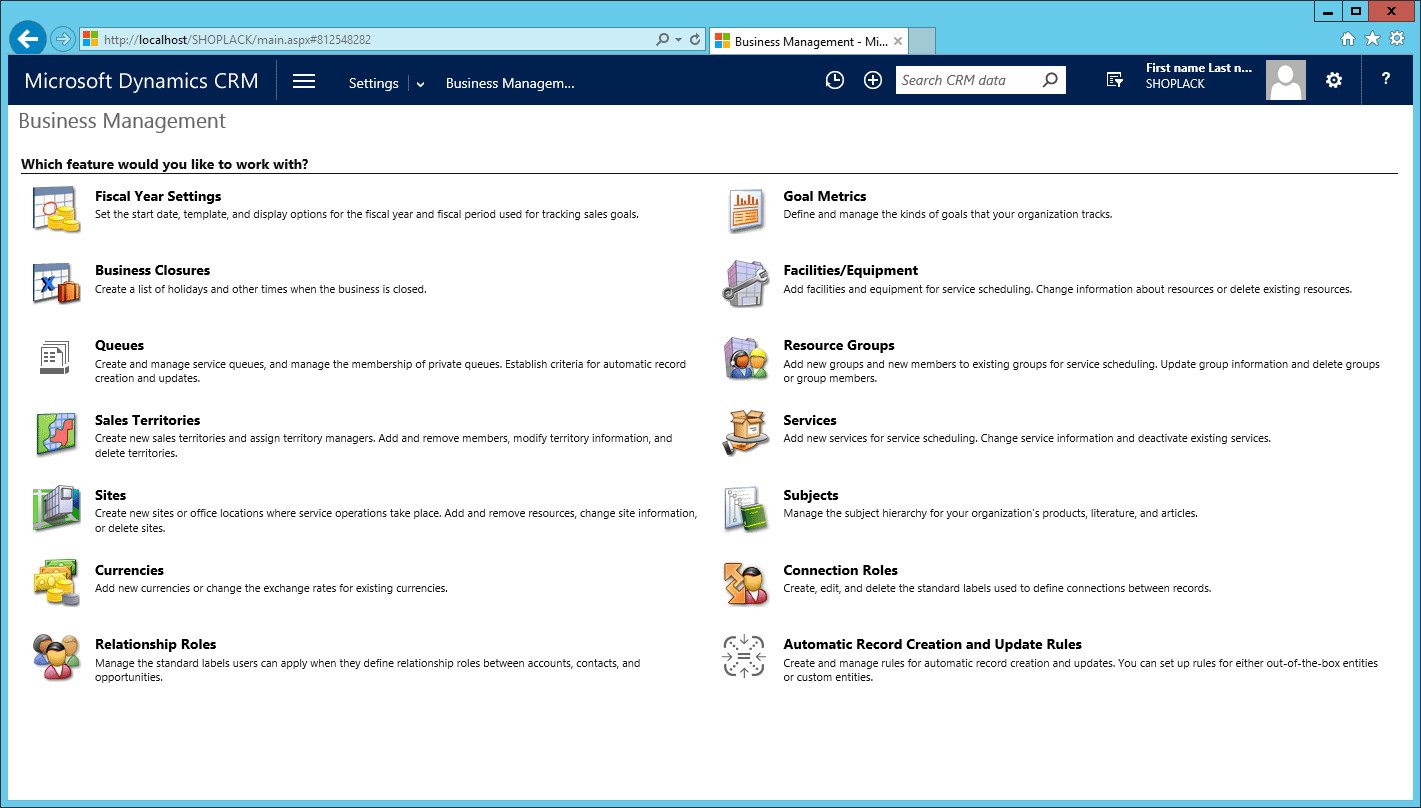Open recently viewed items clock icon
The image size is (1421, 808).
coord(834,81)
